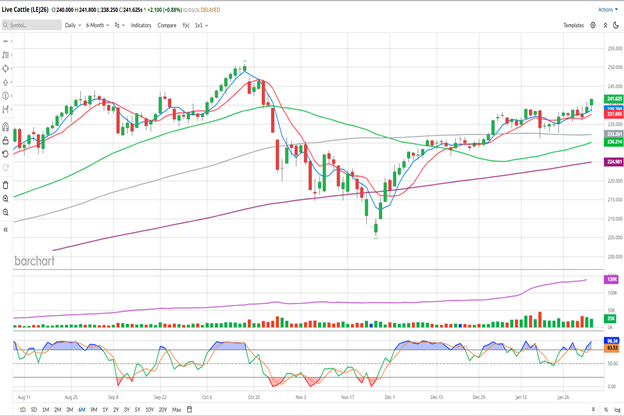The height and width of the screenshot is (416, 624).
Task: Collapse the top toolbar with double chevron
Action: click(x=605, y=25)
